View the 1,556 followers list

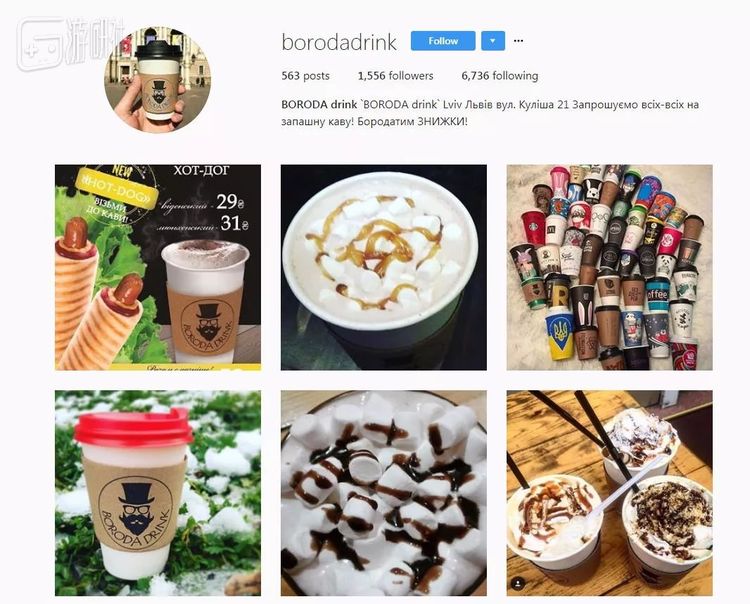396,76
